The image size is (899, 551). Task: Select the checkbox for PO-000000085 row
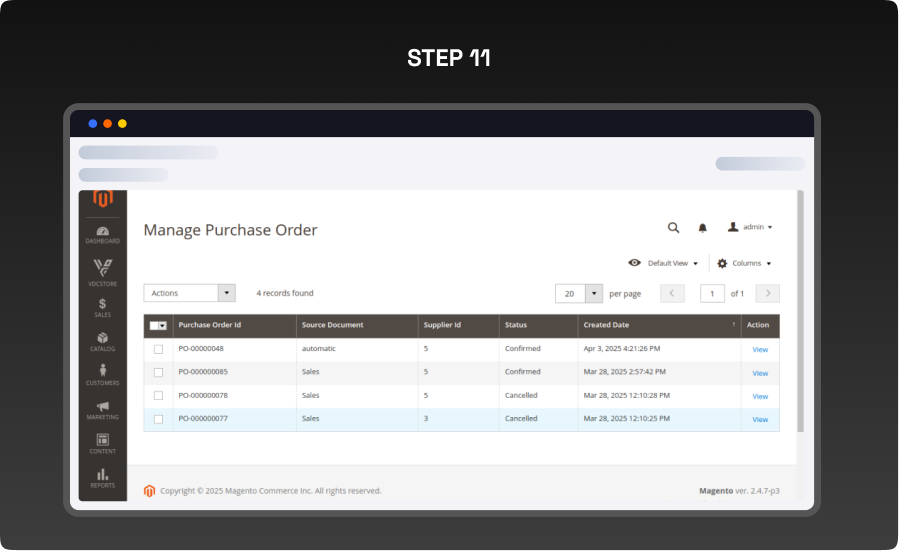(158, 372)
